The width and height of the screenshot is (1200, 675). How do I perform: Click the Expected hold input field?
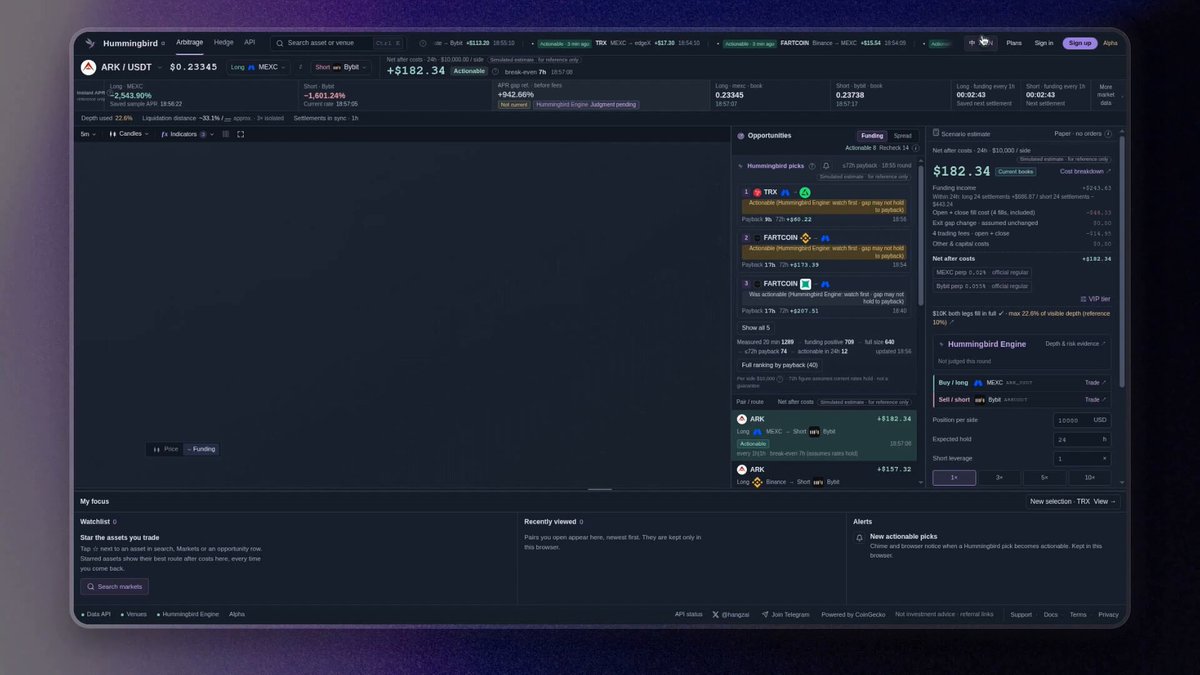[x=1082, y=439]
